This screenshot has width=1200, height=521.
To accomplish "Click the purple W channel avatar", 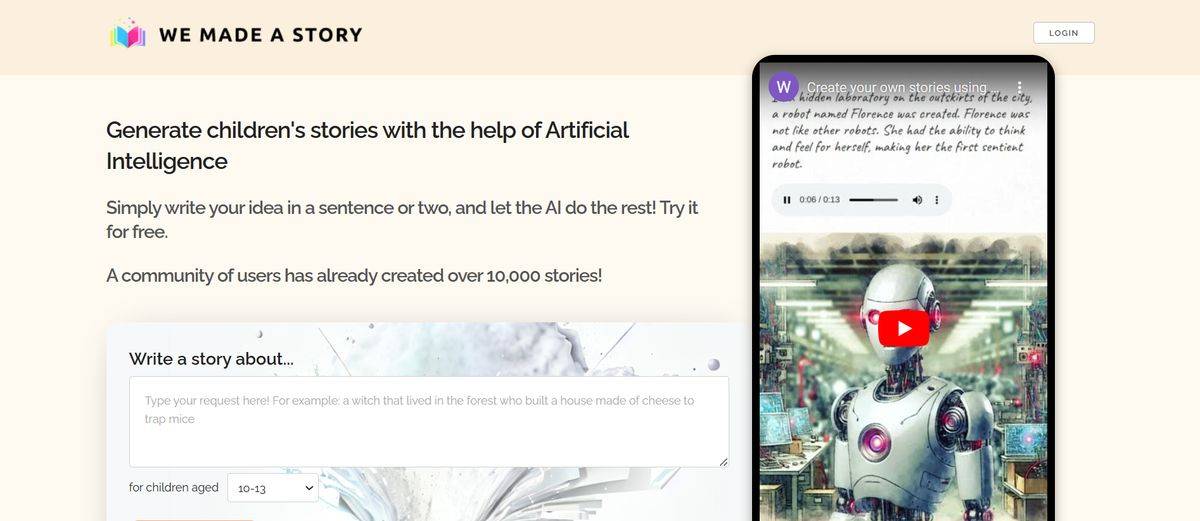I will pos(783,86).
